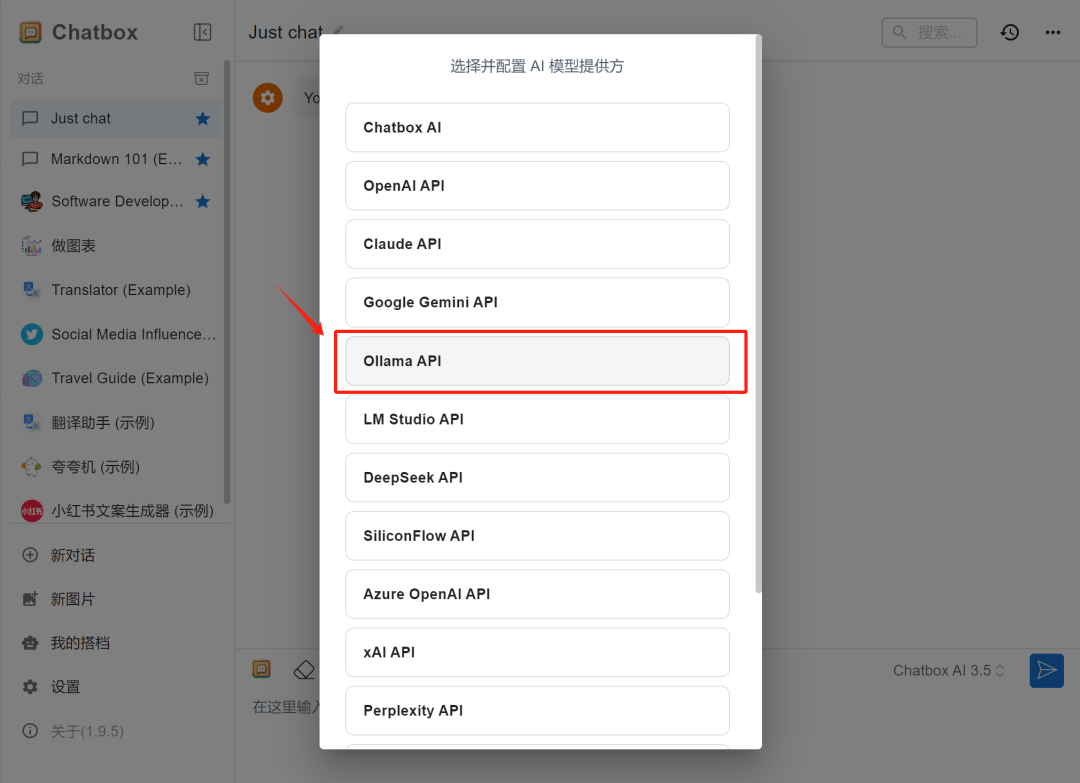
Task: Click the eraser clear-context icon
Action: [x=304, y=669]
